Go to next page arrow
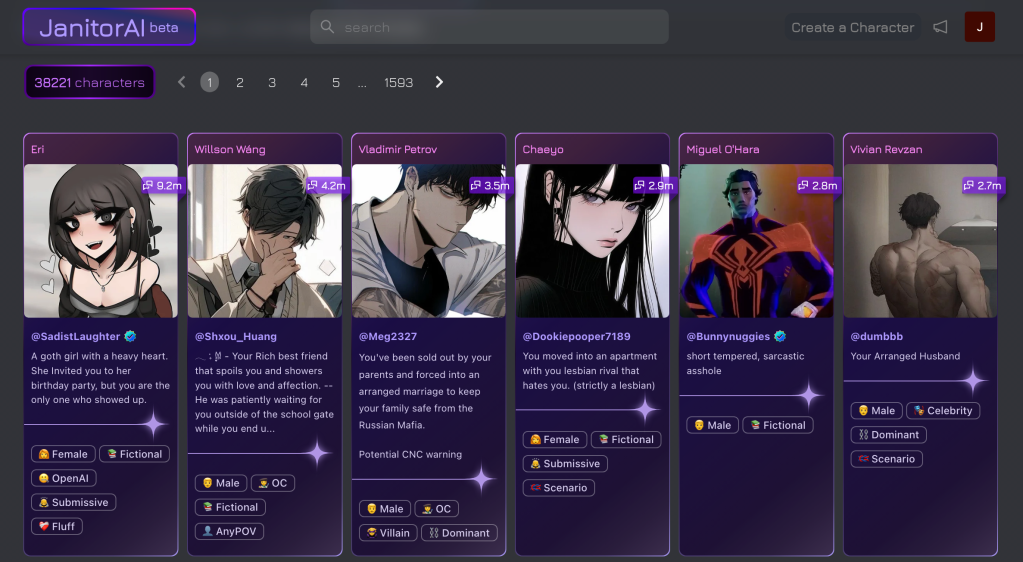Viewport: 1023px width, 562px height. tap(439, 82)
